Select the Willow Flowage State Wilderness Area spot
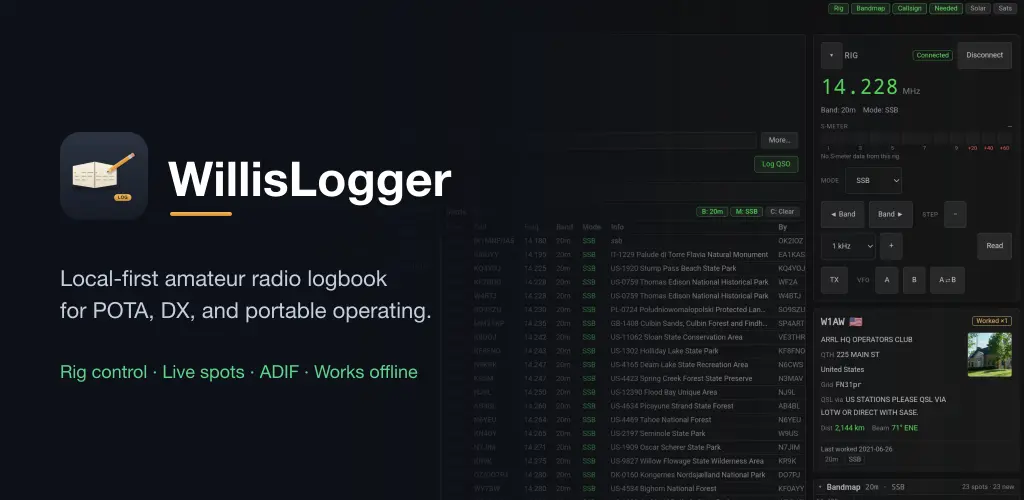 coord(626,461)
